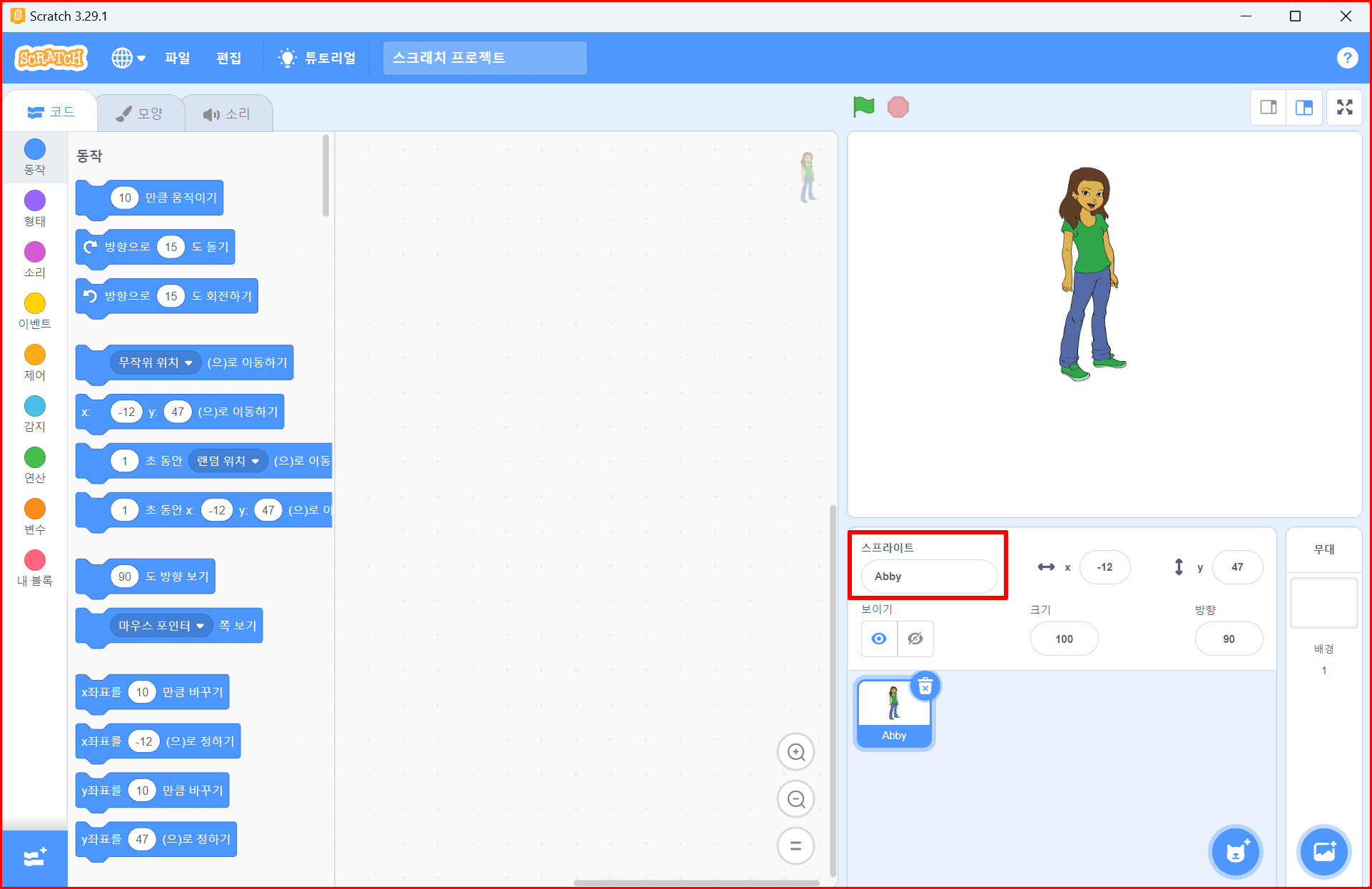1372x889 pixels.
Task: Delete the Abby sprite with trash icon
Action: pyautogui.click(x=925, y=687)
